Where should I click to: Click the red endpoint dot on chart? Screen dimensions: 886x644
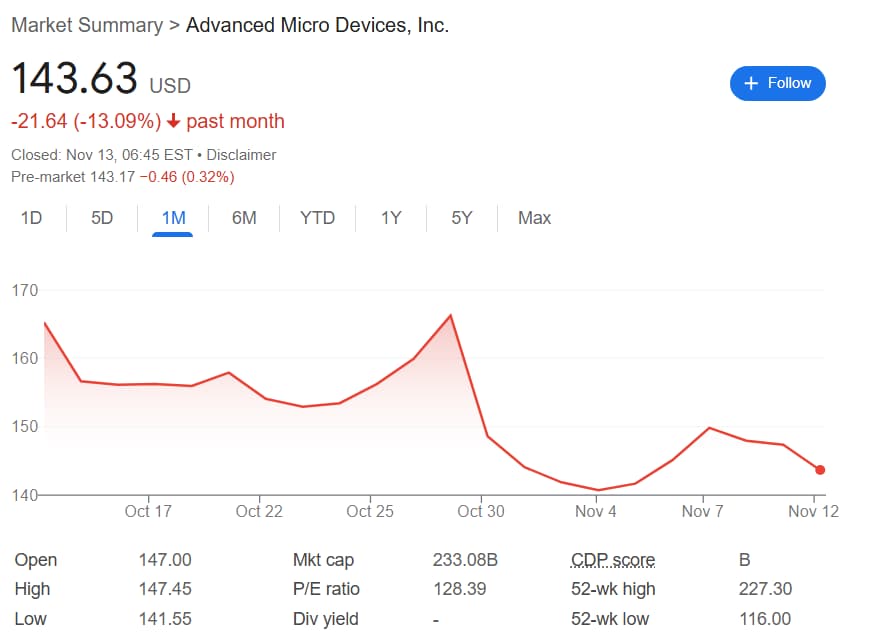coord(820,469)
